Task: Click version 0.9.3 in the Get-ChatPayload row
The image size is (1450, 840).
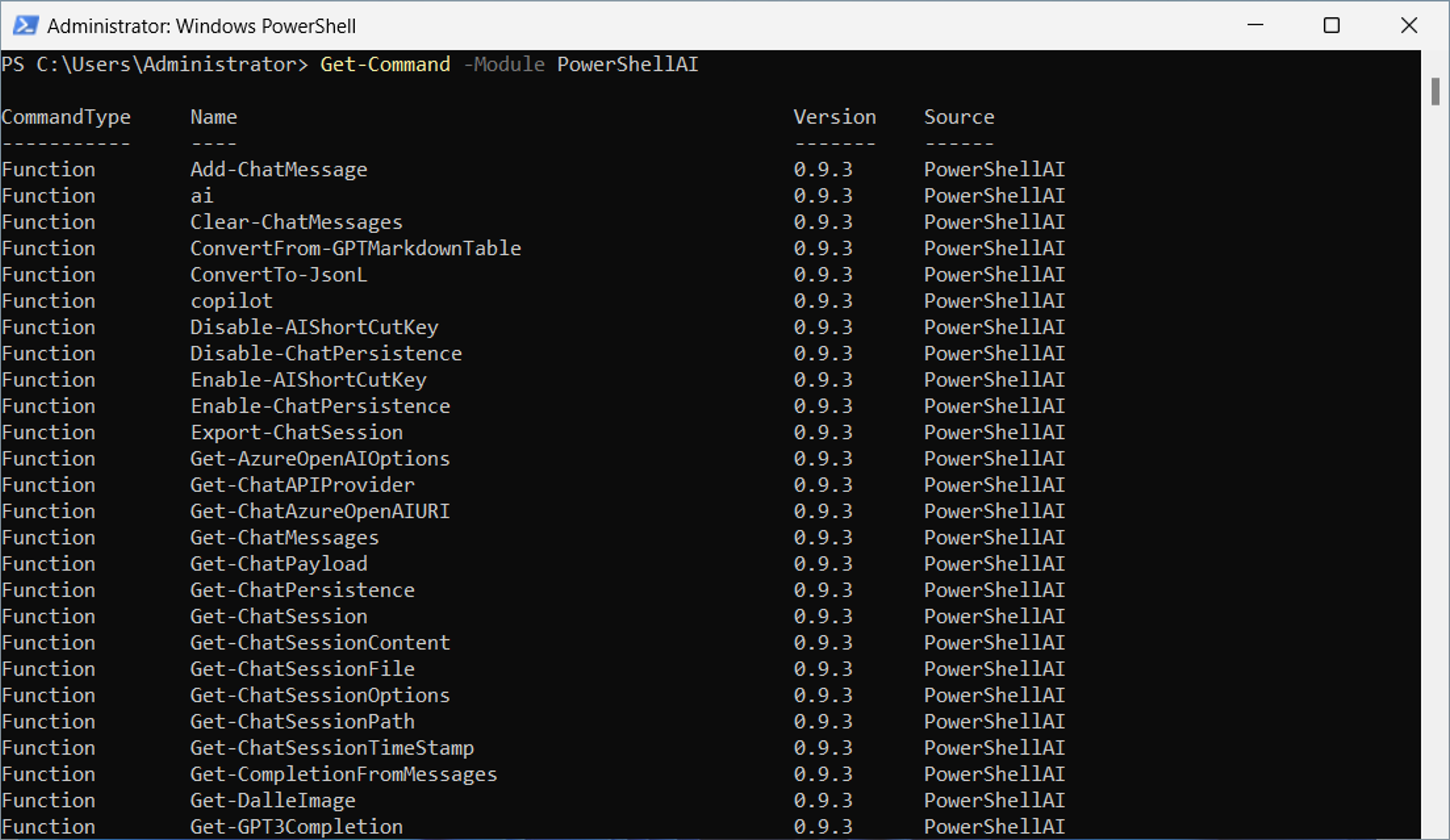Action: click(x=823, y=564)
